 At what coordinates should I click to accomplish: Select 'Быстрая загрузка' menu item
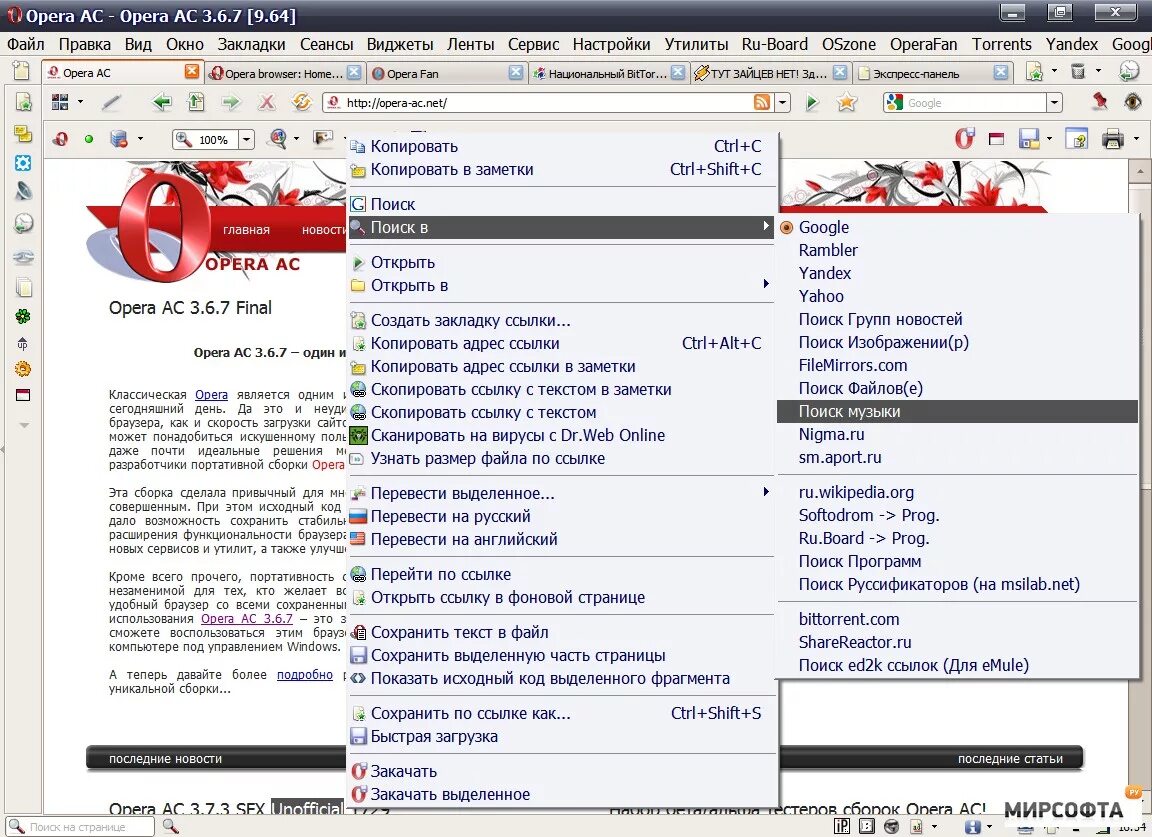562,736
